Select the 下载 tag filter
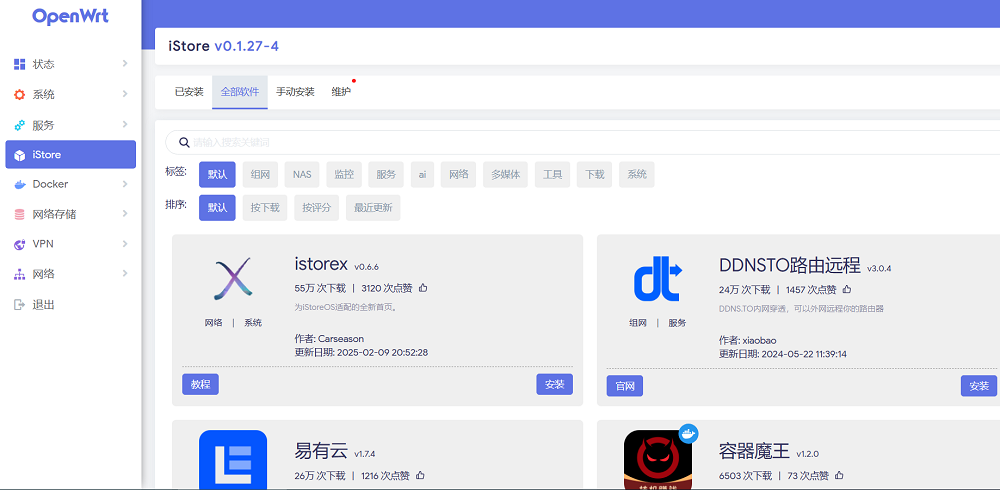This screenshot has width=1000, height=490. pos(594,174)
